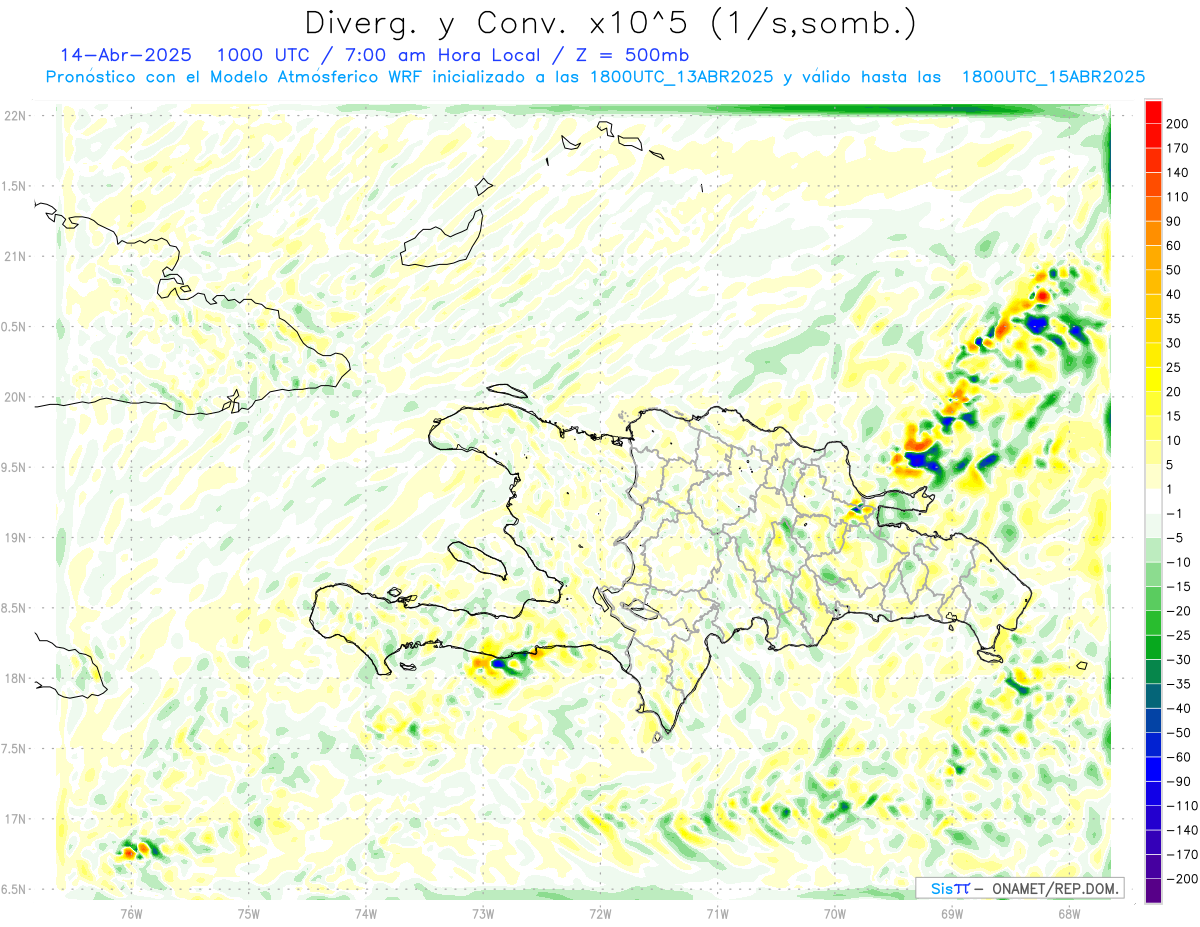Click the white legend swatch between 1 and -1
1200x927 pixels.
pos(1154,501)
